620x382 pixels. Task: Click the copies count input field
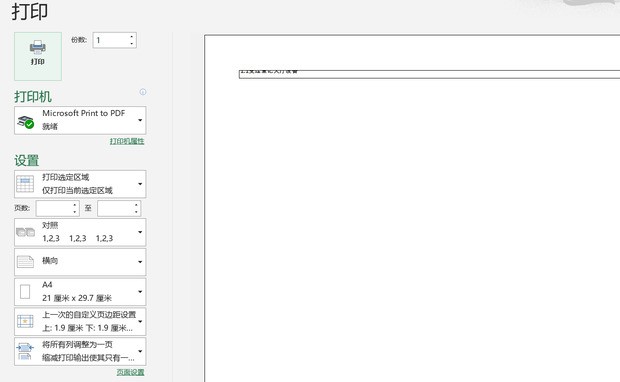(110, 40)
